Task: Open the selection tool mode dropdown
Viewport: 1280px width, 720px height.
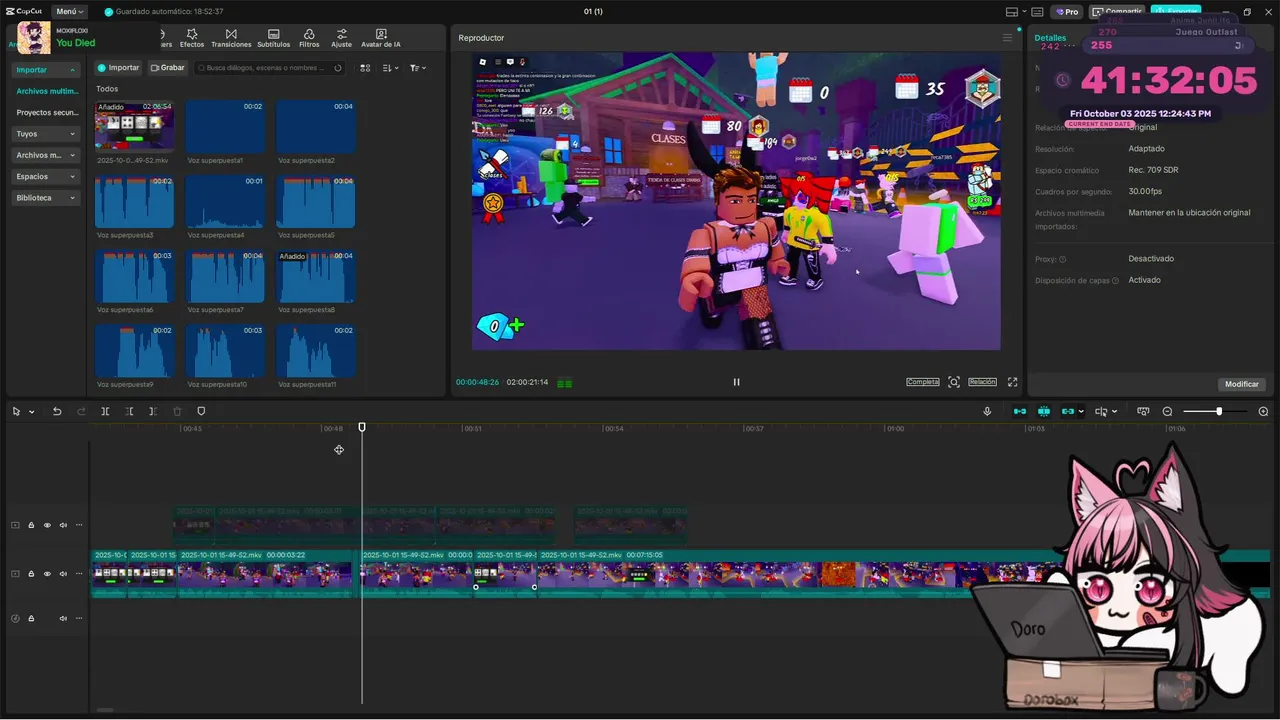Action: pyautogui.click(x=32, y=412)
